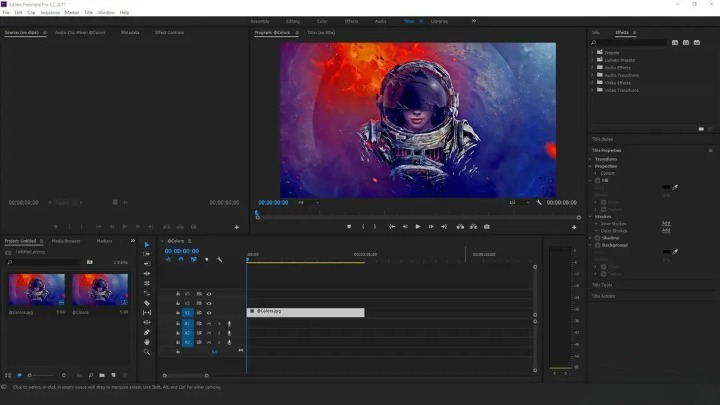
Task: Click the Background color swatch
Action: tap(666, 252)
